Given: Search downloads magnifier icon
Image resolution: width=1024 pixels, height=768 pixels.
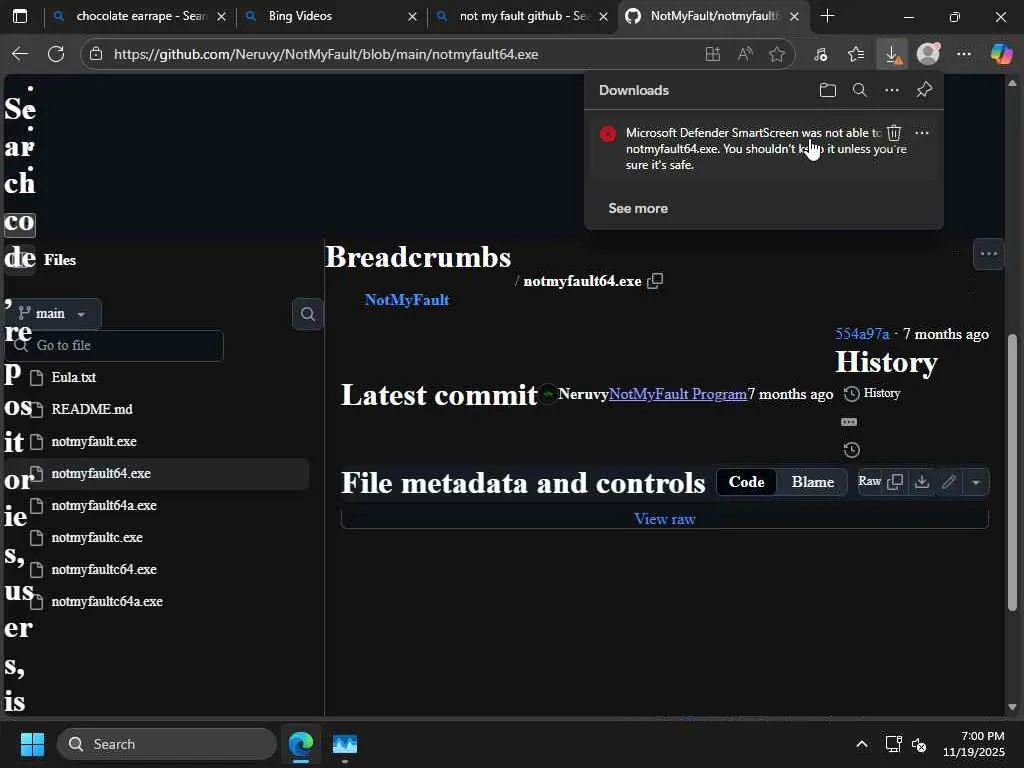Looking at the screenshot, I should tap(859, 90).
